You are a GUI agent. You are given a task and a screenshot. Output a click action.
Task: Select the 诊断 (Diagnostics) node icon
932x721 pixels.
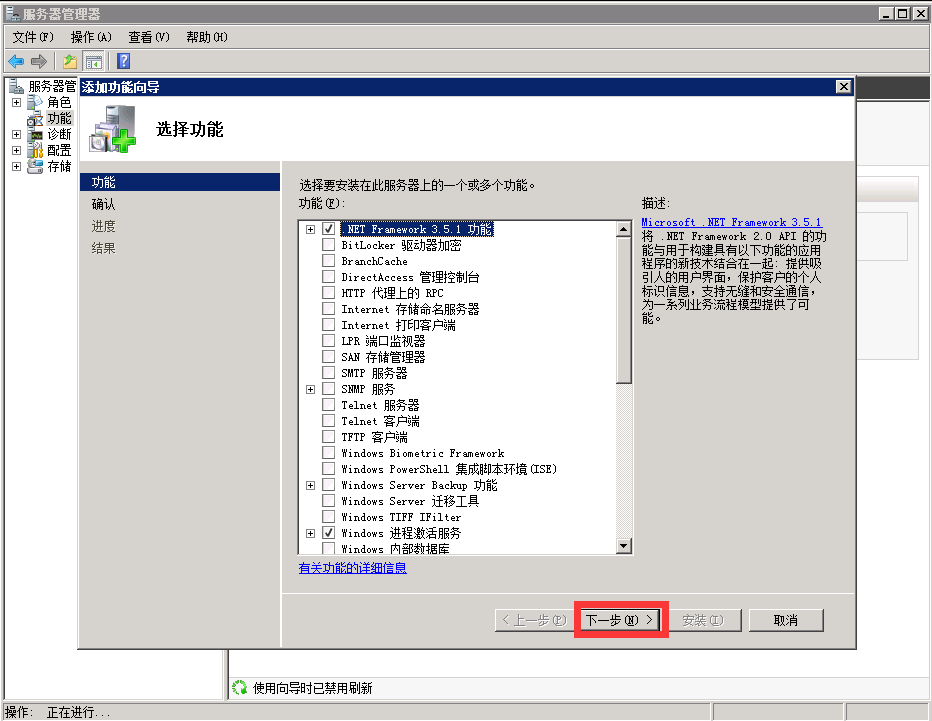[36, 134]
